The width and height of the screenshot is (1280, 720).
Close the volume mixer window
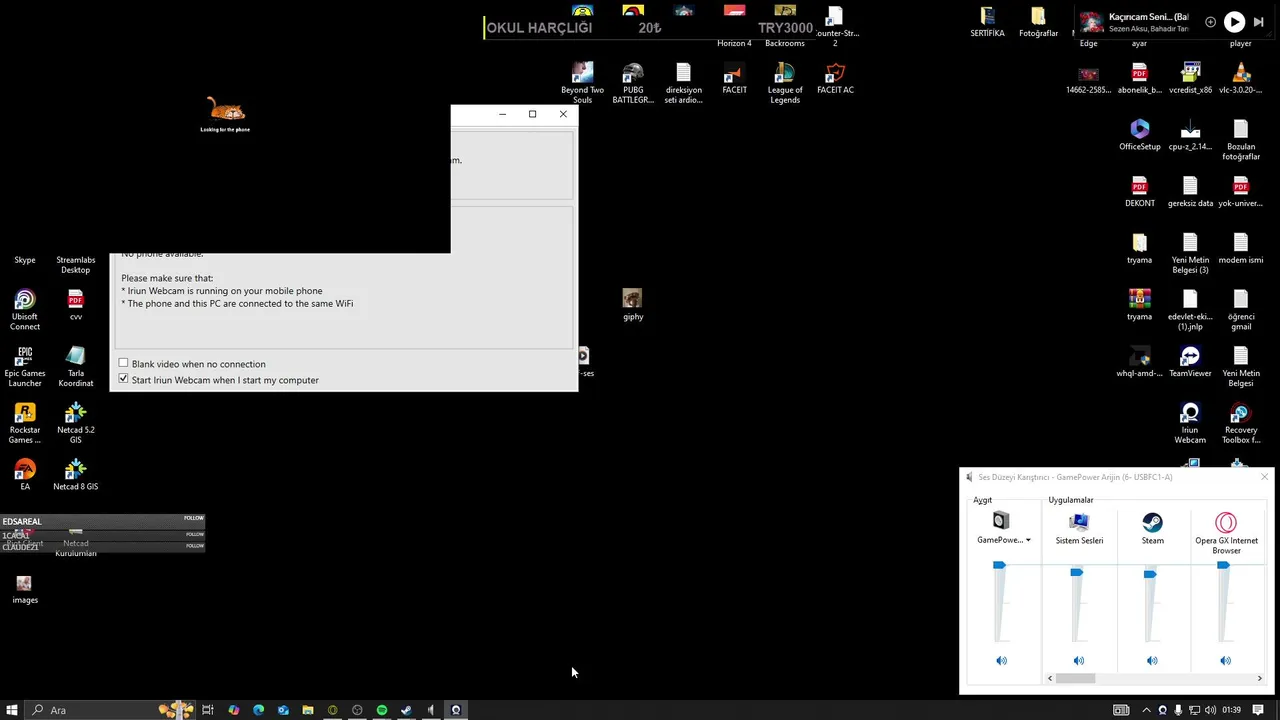1264,477
